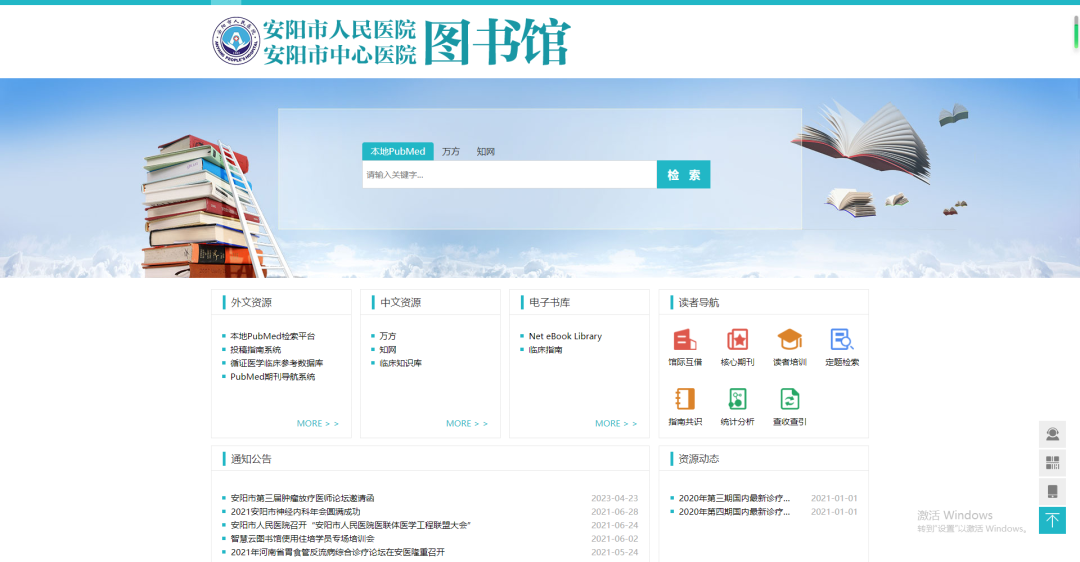The width and height of the screenshot is (1080, 562).
Task: Focus the keyword search input field
Action: click(508, 175)
